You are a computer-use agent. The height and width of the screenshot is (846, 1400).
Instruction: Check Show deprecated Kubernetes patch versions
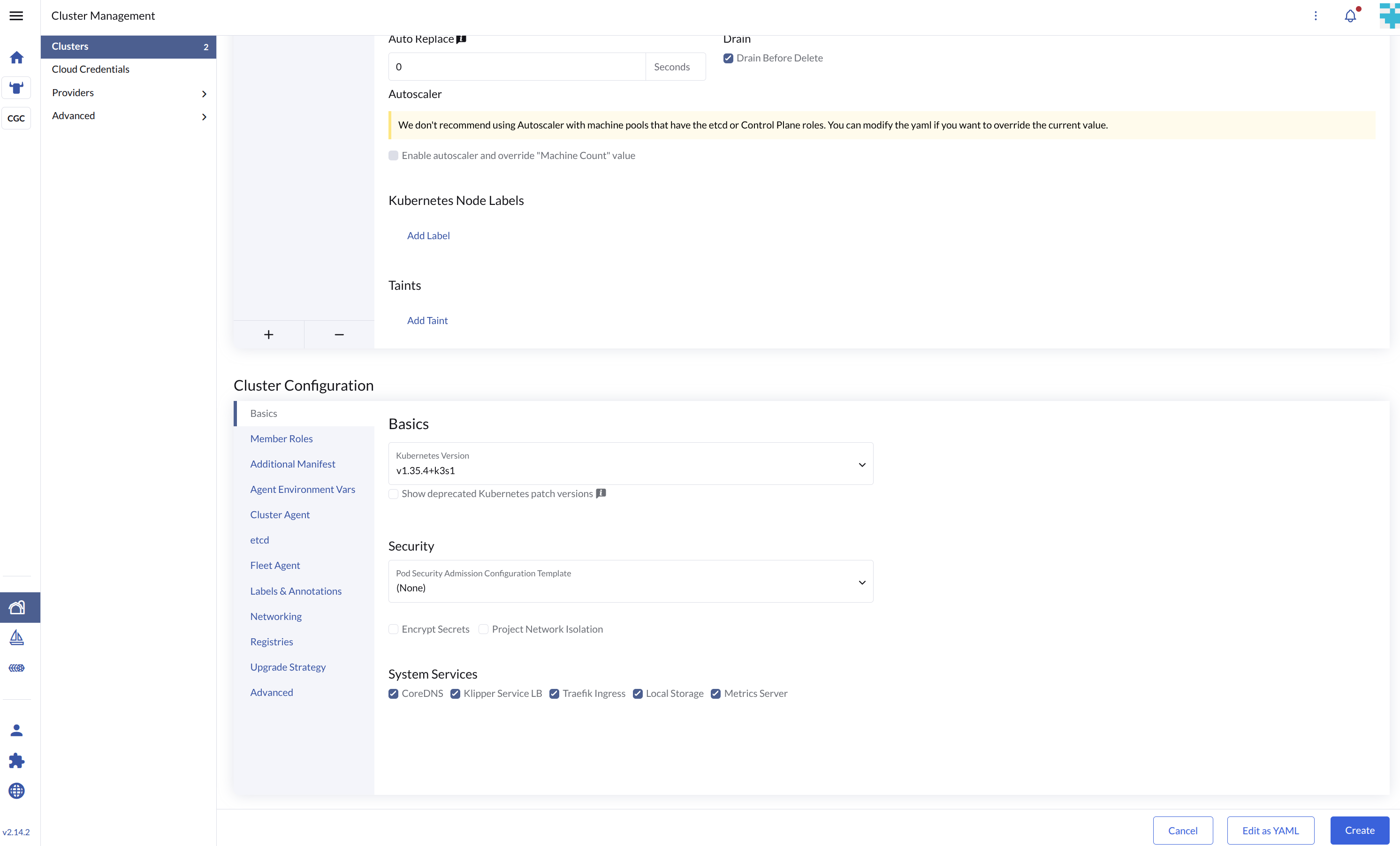393,494
